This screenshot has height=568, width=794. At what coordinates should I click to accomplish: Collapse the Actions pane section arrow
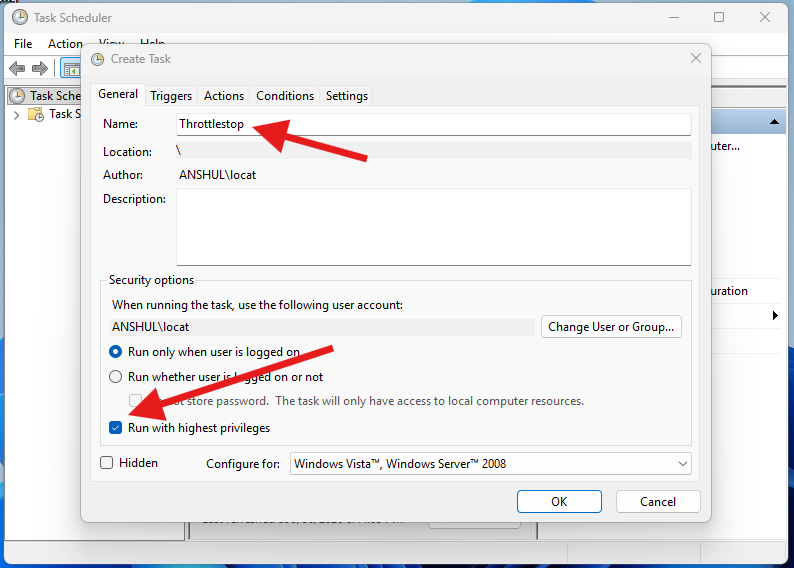(x=774, y=122)
